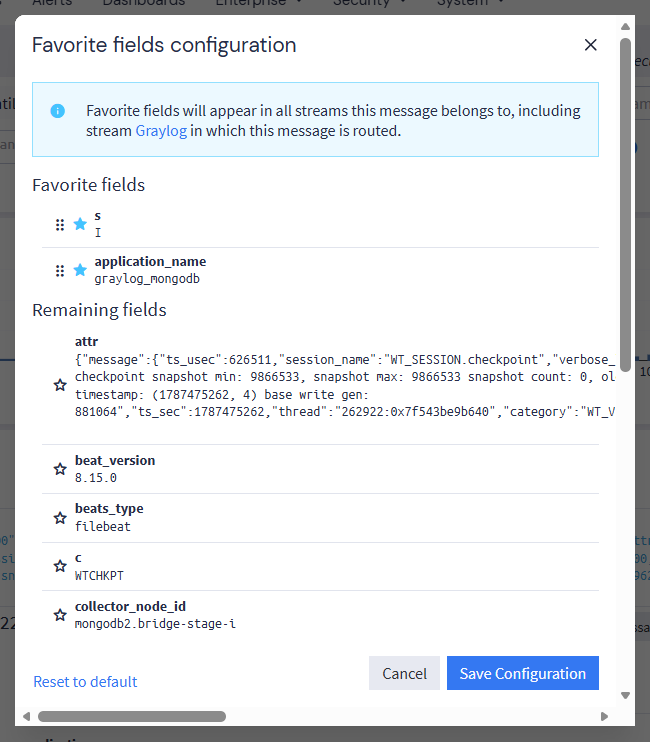Click the vertical scrollbar up arrow
The width and height of the screenshot is (650, 742).
click(x=625, y=26)
